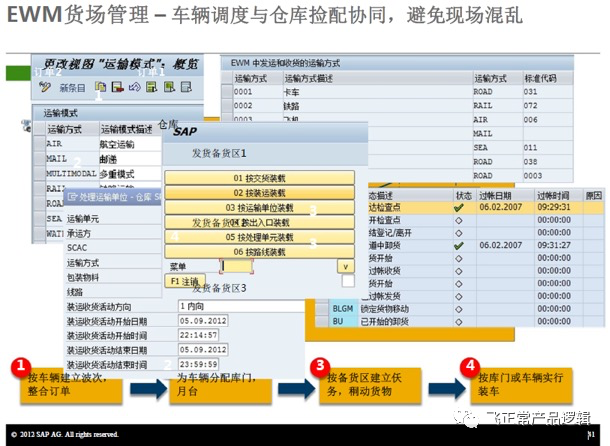Click diamond status icon of 开检查点 row
Screen dimensions: 610x446
pyautogui.click(x=459, y=220)
